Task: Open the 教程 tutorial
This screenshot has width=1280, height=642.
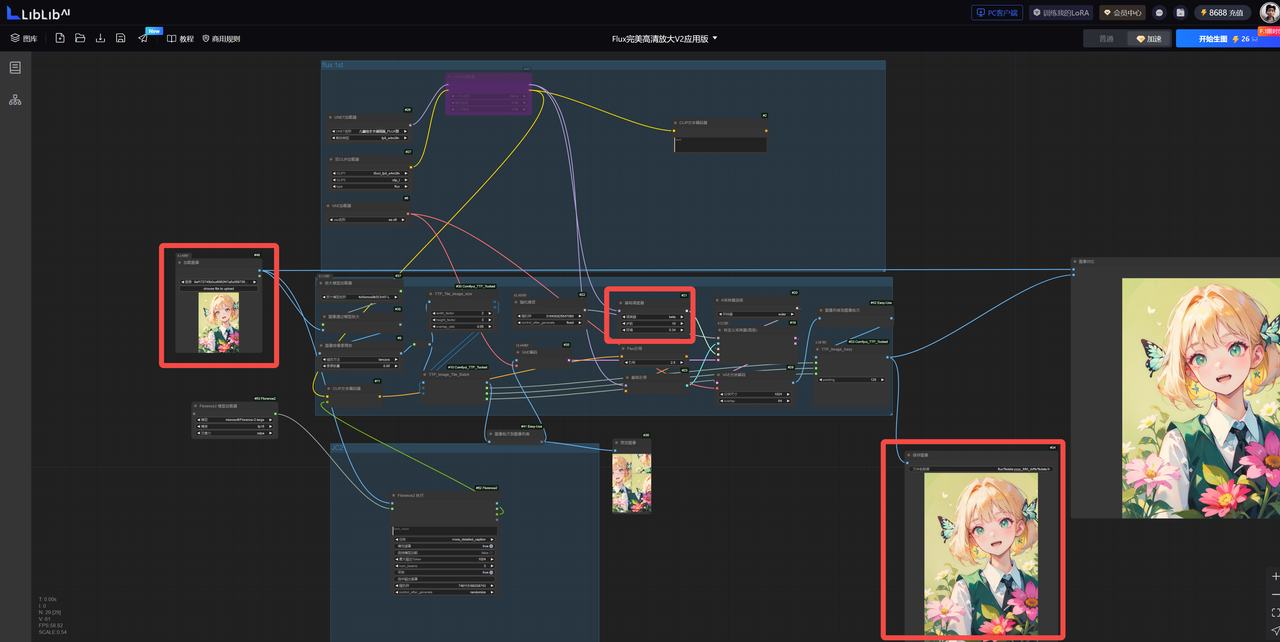Action: (181, 38)
